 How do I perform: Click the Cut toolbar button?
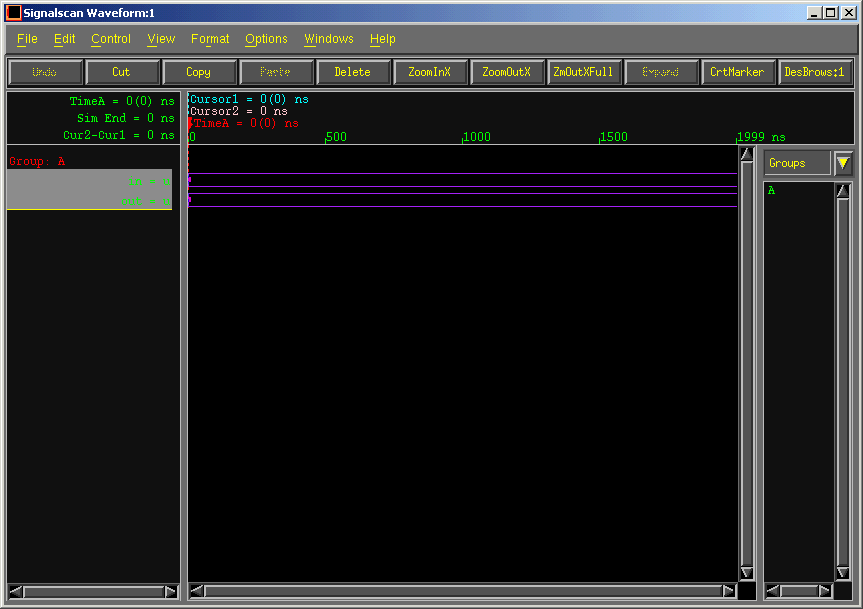121,72
